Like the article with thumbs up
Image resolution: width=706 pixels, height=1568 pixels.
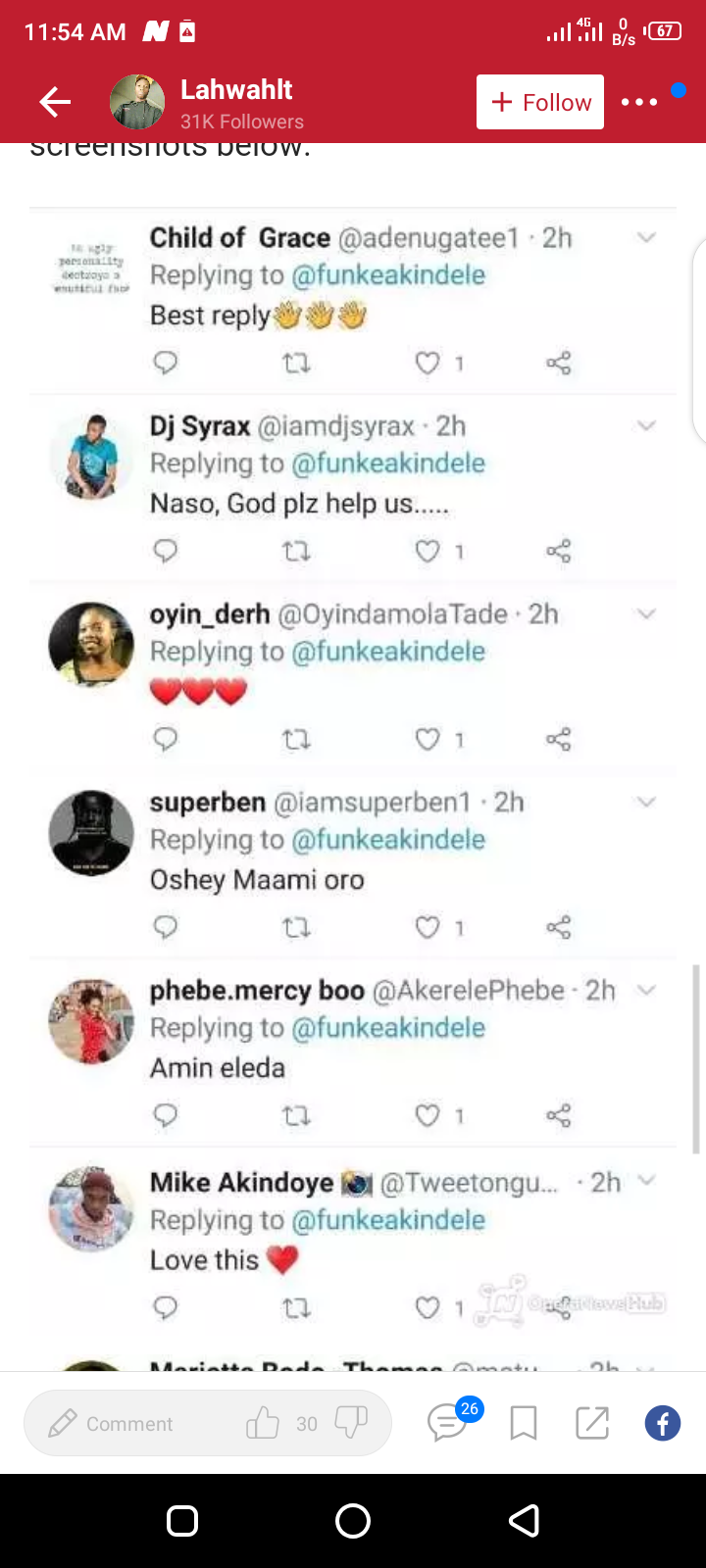pos(263,1423)
